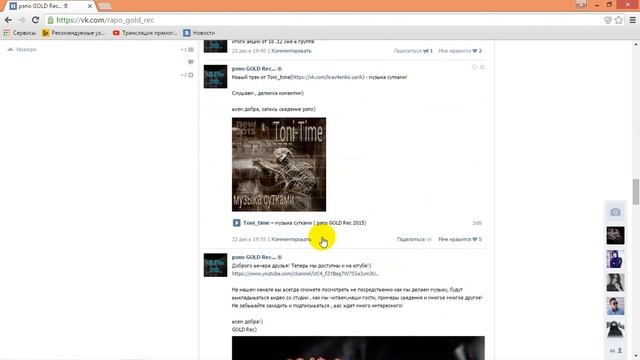
Task: Open the YouTube Трансляция bookmark
Action: [x=145, y=33]
